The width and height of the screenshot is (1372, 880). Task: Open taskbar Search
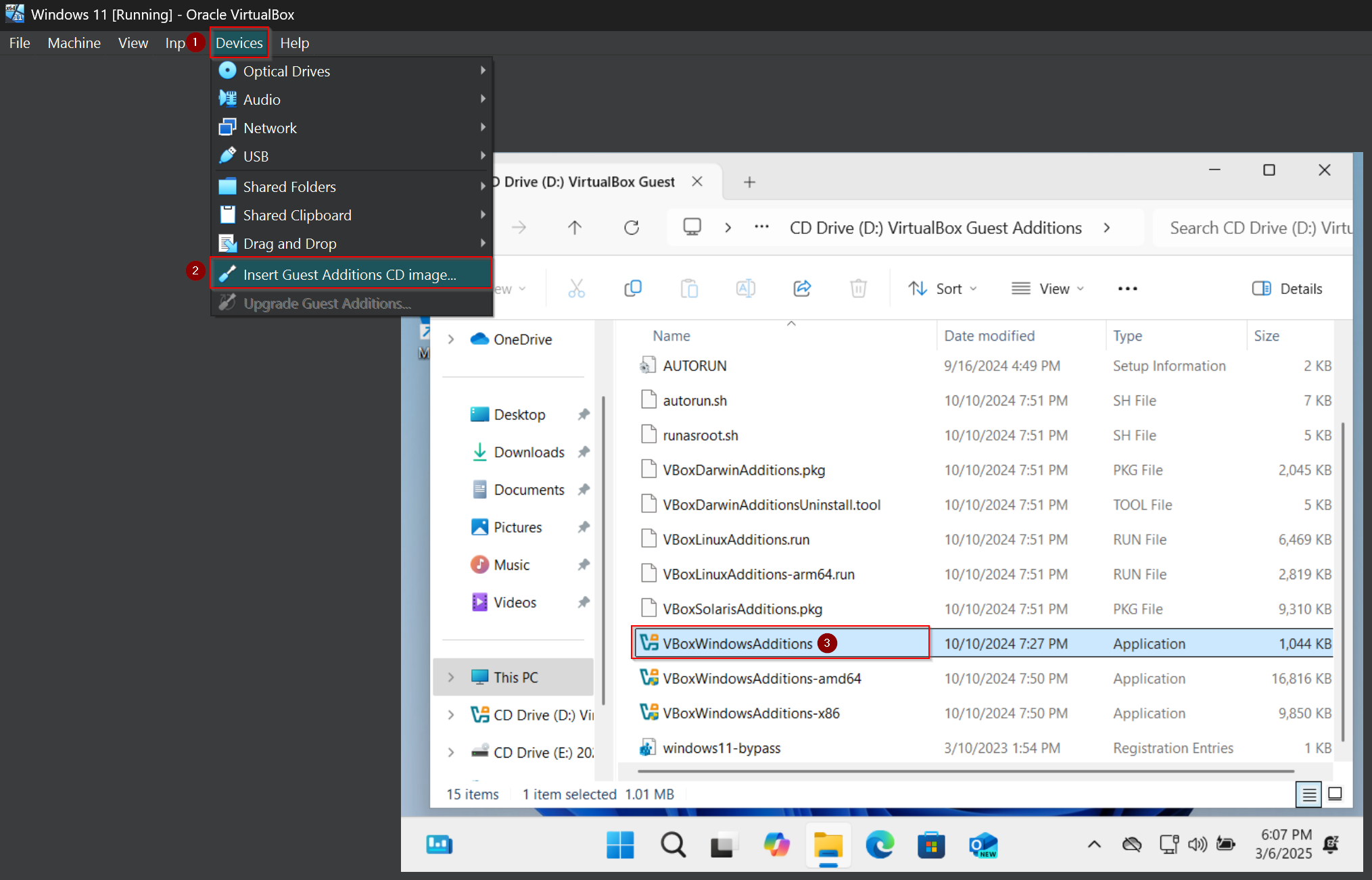pos(673,845)
